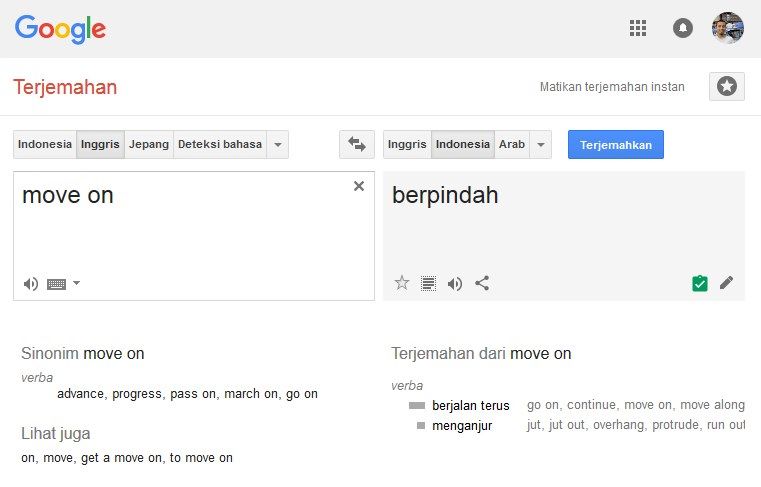Click the account profile picture

[728, 28]
